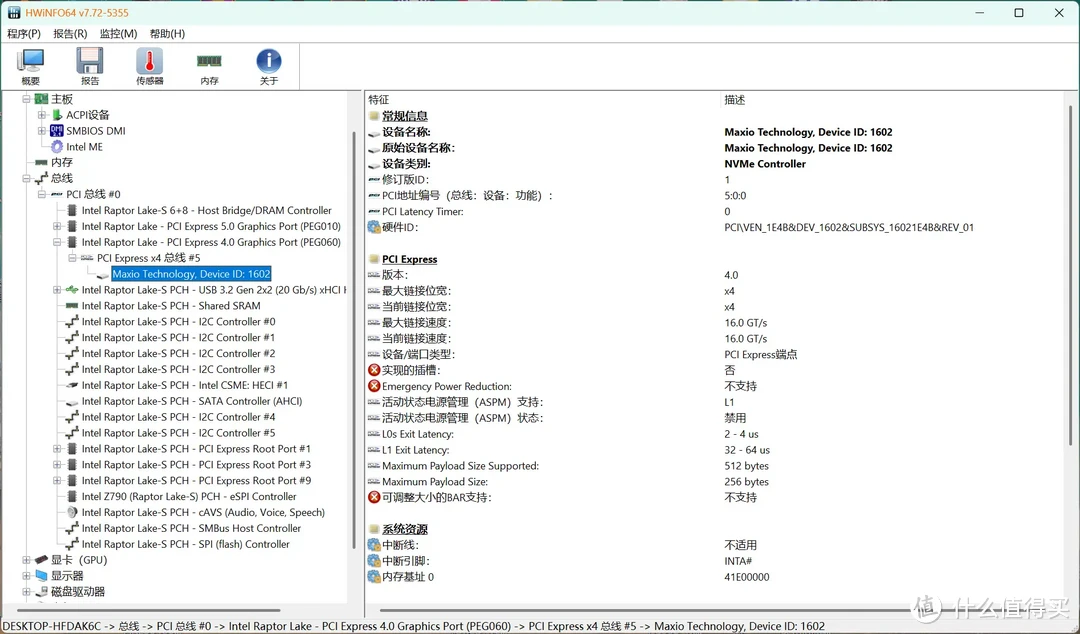Collapse the PCI 总线 #0 node

[x=42, y=194]
